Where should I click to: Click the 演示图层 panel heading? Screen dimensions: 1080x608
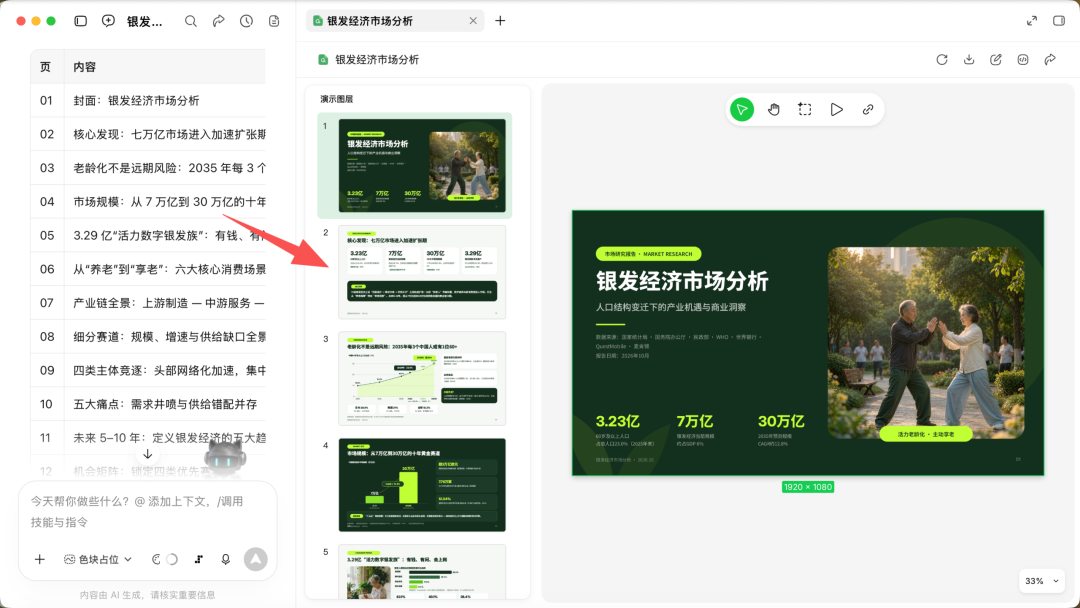[x=337, y=99]
